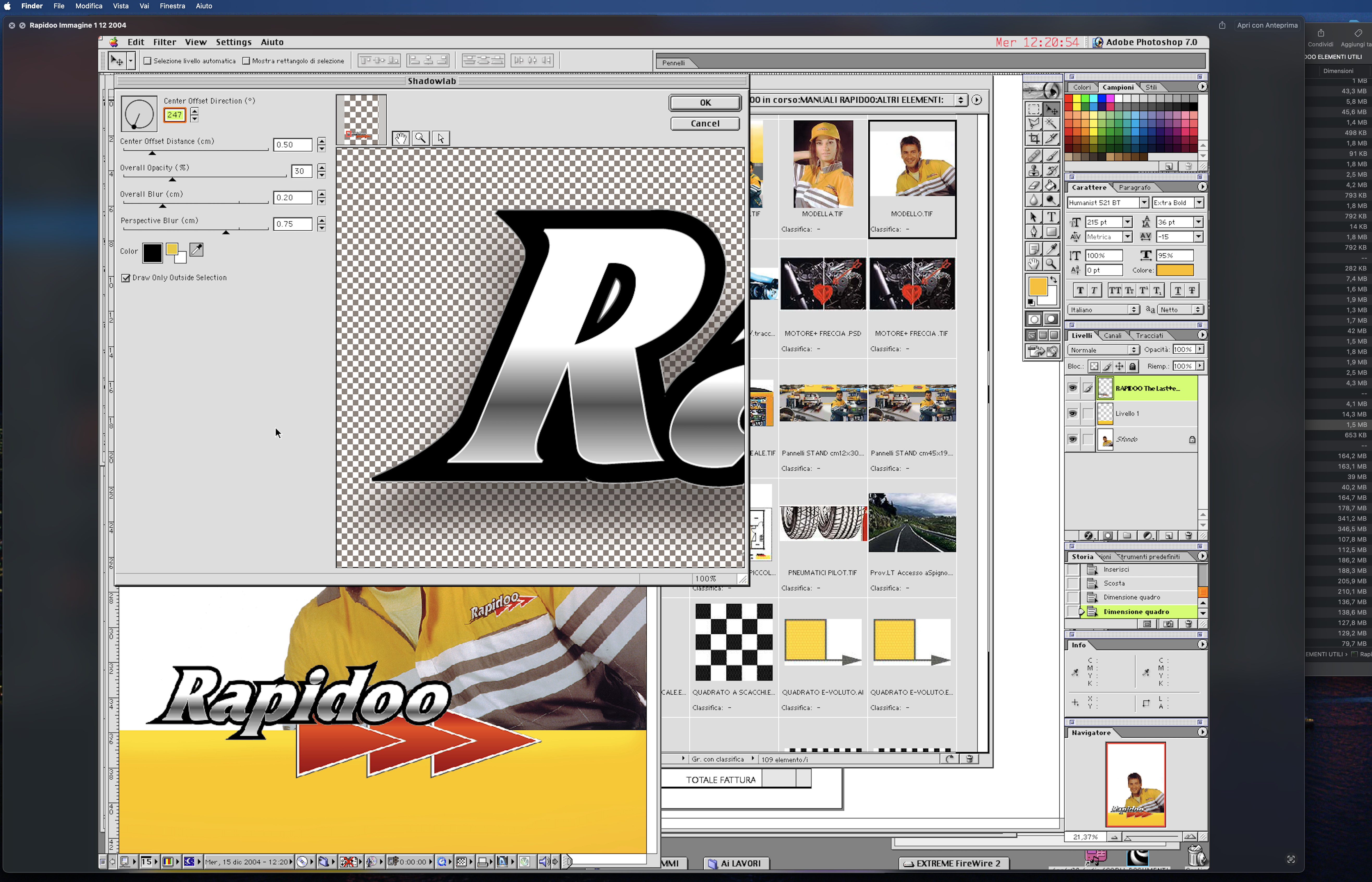Viewport: 1372px width, 882px height.
Task: Select the toolbox Zoom tool
Action: coord(1052,264)
